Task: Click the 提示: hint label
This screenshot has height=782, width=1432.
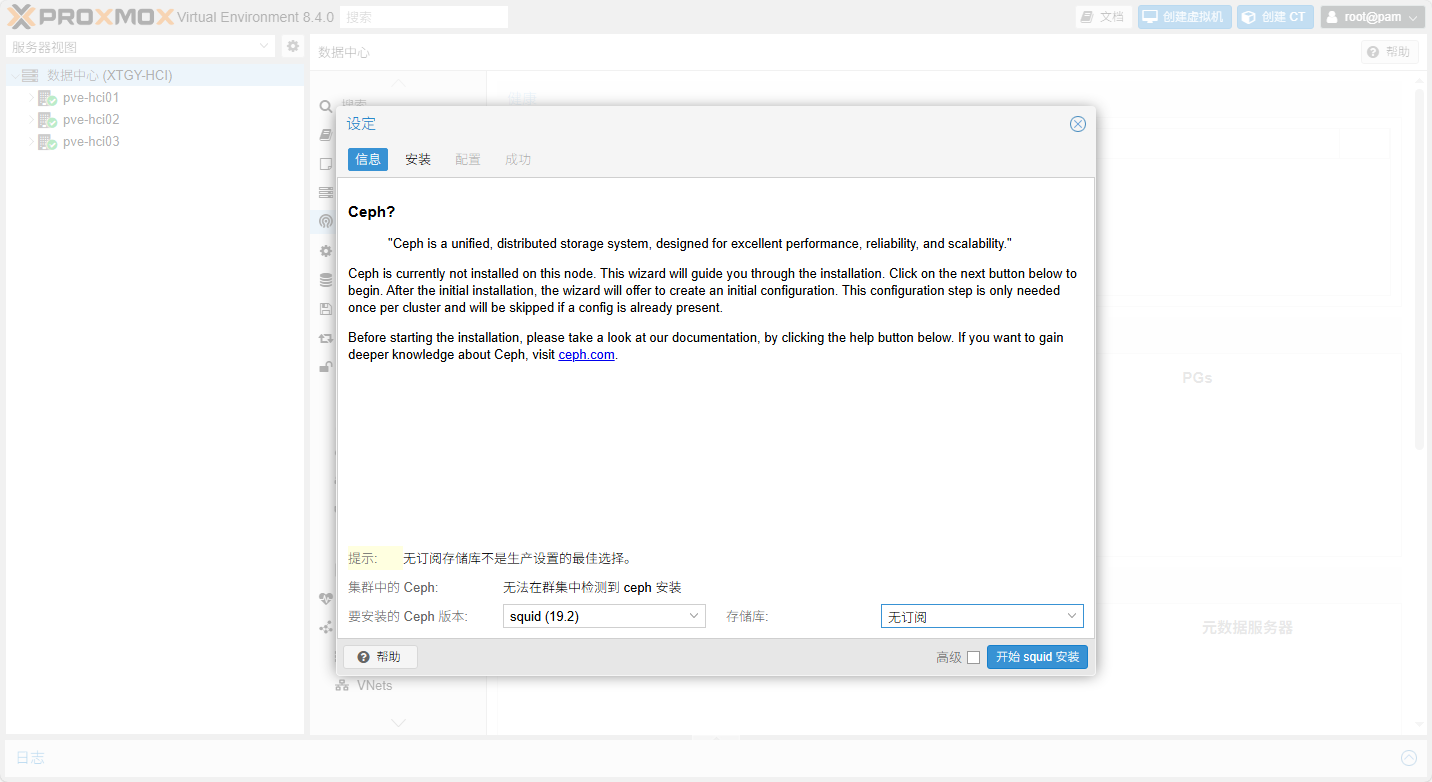Action: [x=363, y=559]
